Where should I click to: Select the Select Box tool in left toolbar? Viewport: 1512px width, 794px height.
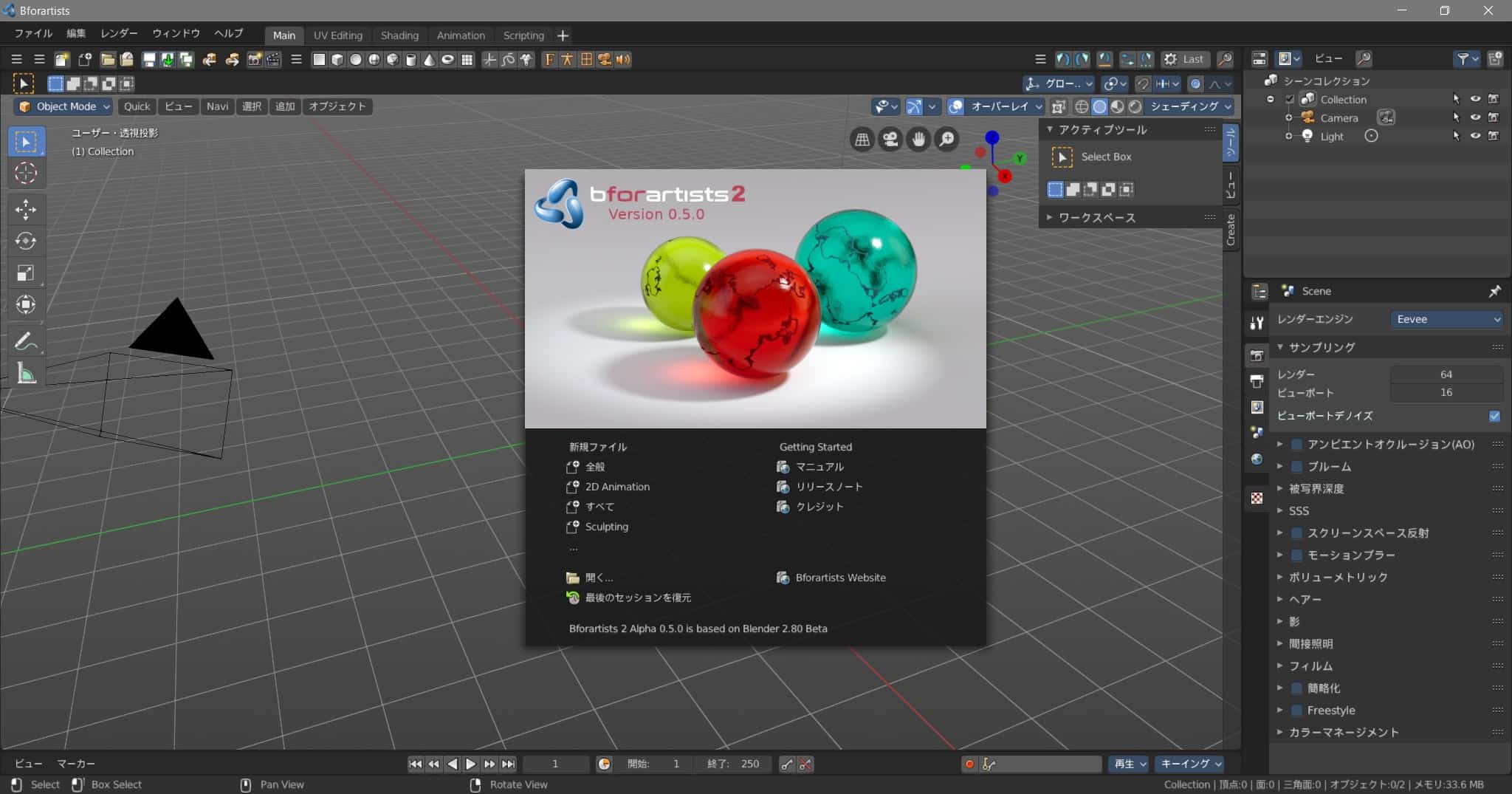tap(26, 142)
